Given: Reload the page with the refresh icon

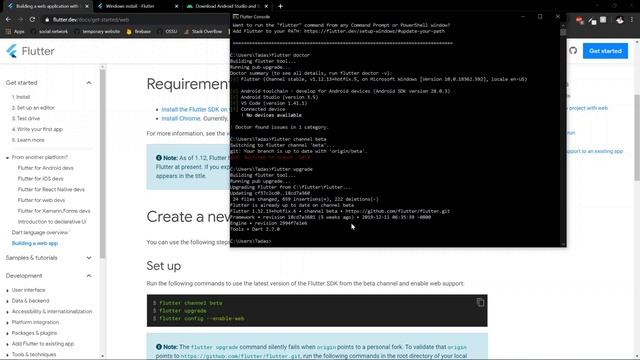Looking at the screenshot, I should [x=32, y=19].
